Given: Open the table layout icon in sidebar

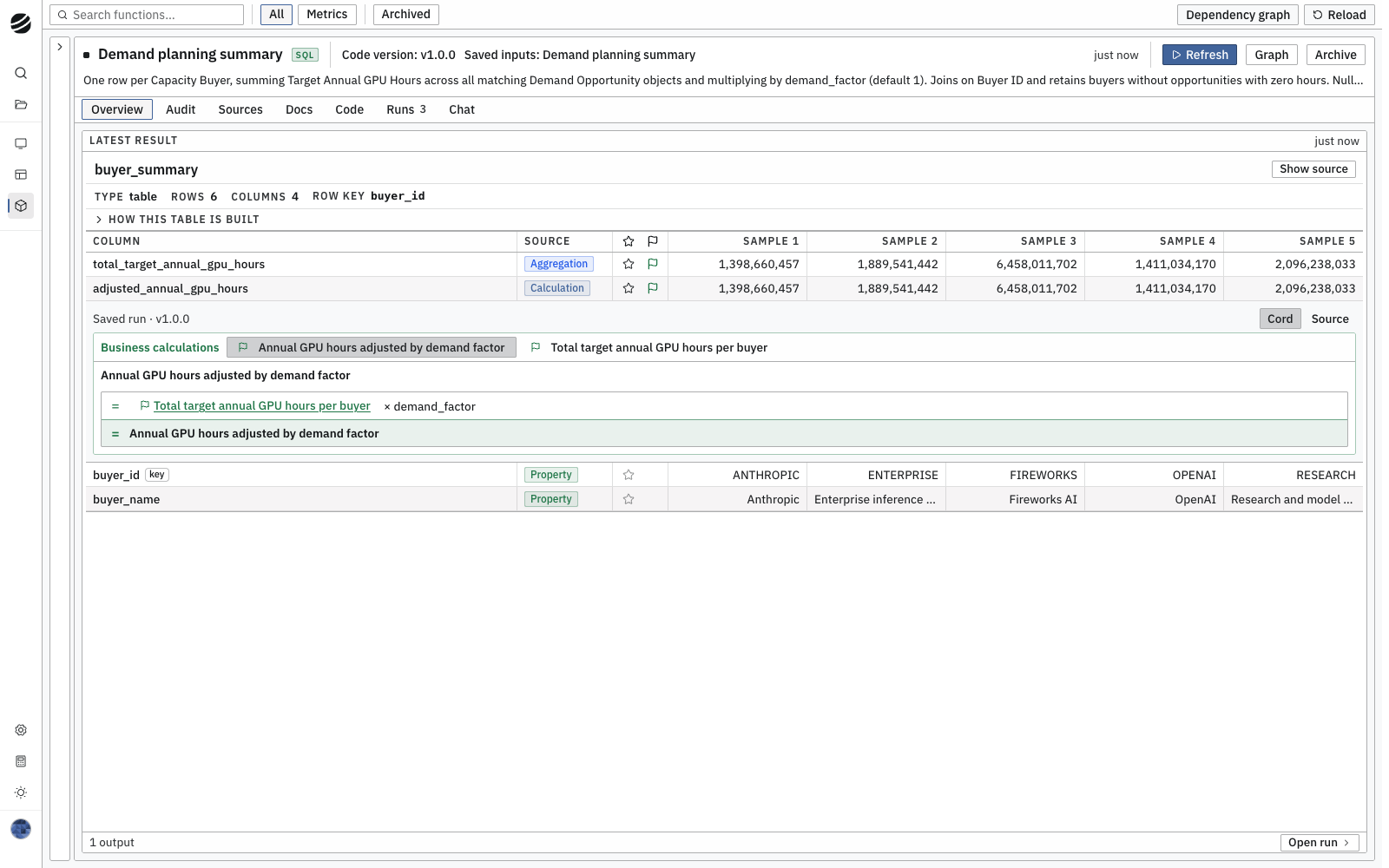Looking at the screenshot, I should click(x=21, y=174).
